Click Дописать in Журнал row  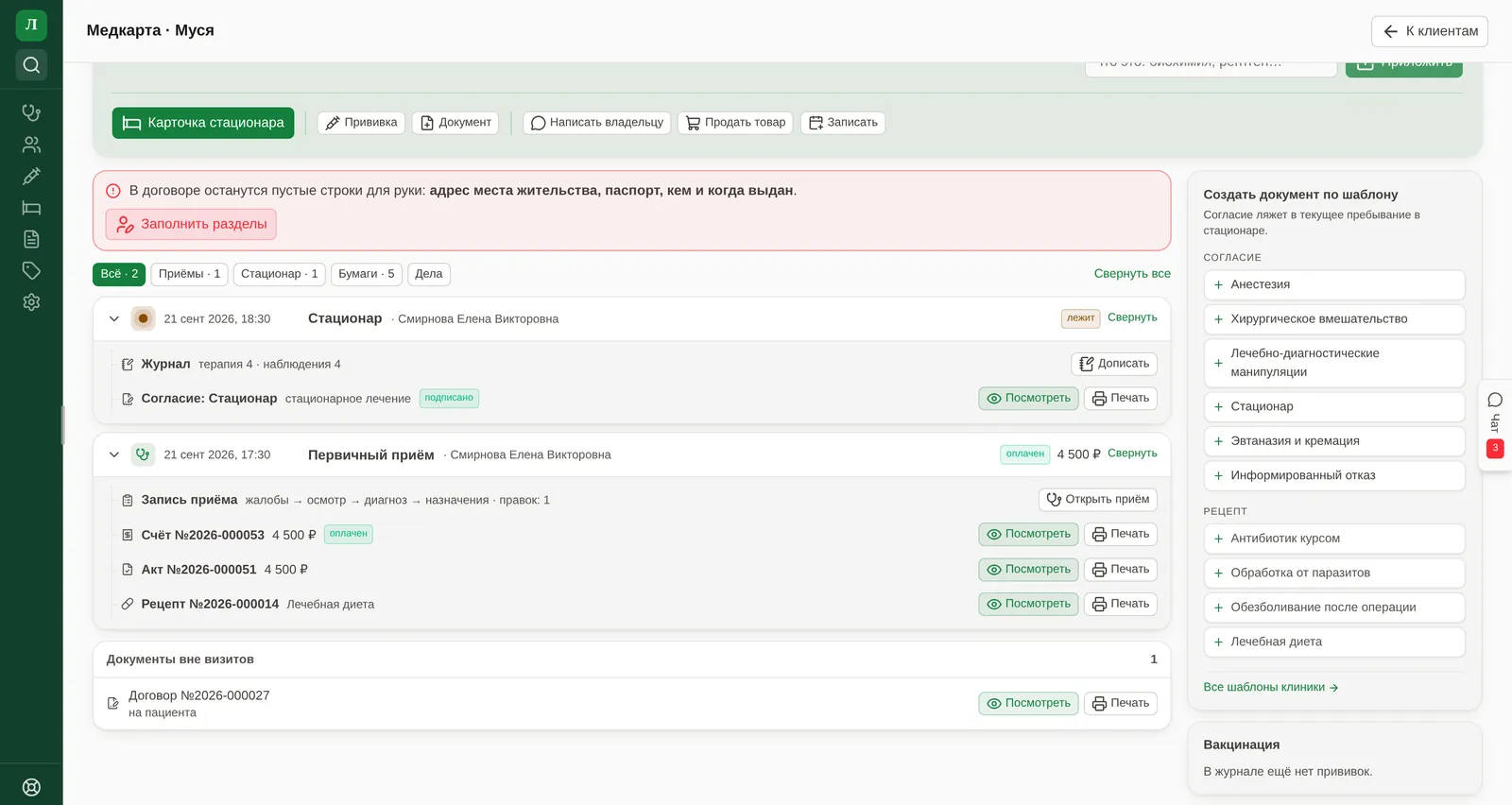pyautogui.click(x=1114, y=364)
